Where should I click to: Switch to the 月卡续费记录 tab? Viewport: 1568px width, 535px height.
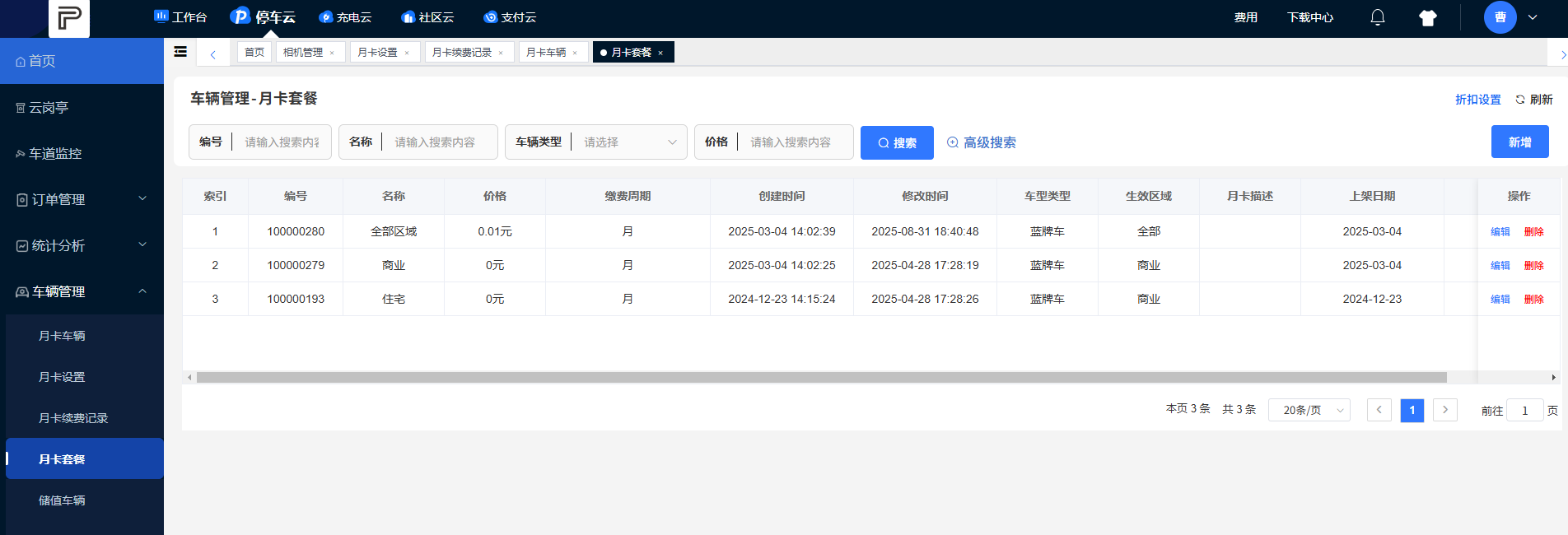tap(462, 52)
